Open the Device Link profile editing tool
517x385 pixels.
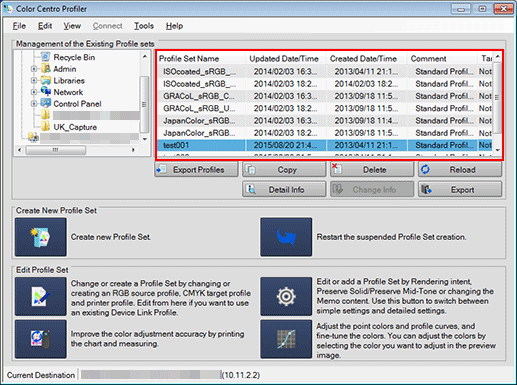tap(41, 296)
